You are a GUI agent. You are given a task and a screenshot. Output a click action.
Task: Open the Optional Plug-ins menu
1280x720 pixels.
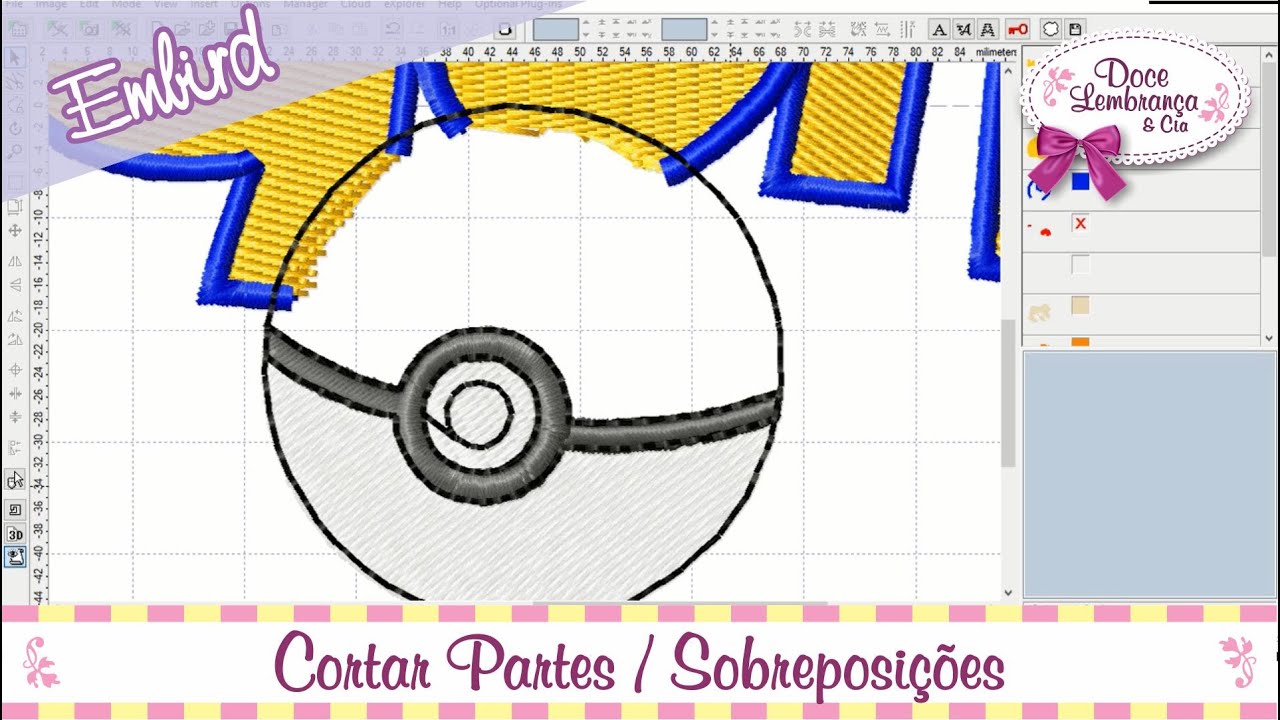tap(518, 6)
